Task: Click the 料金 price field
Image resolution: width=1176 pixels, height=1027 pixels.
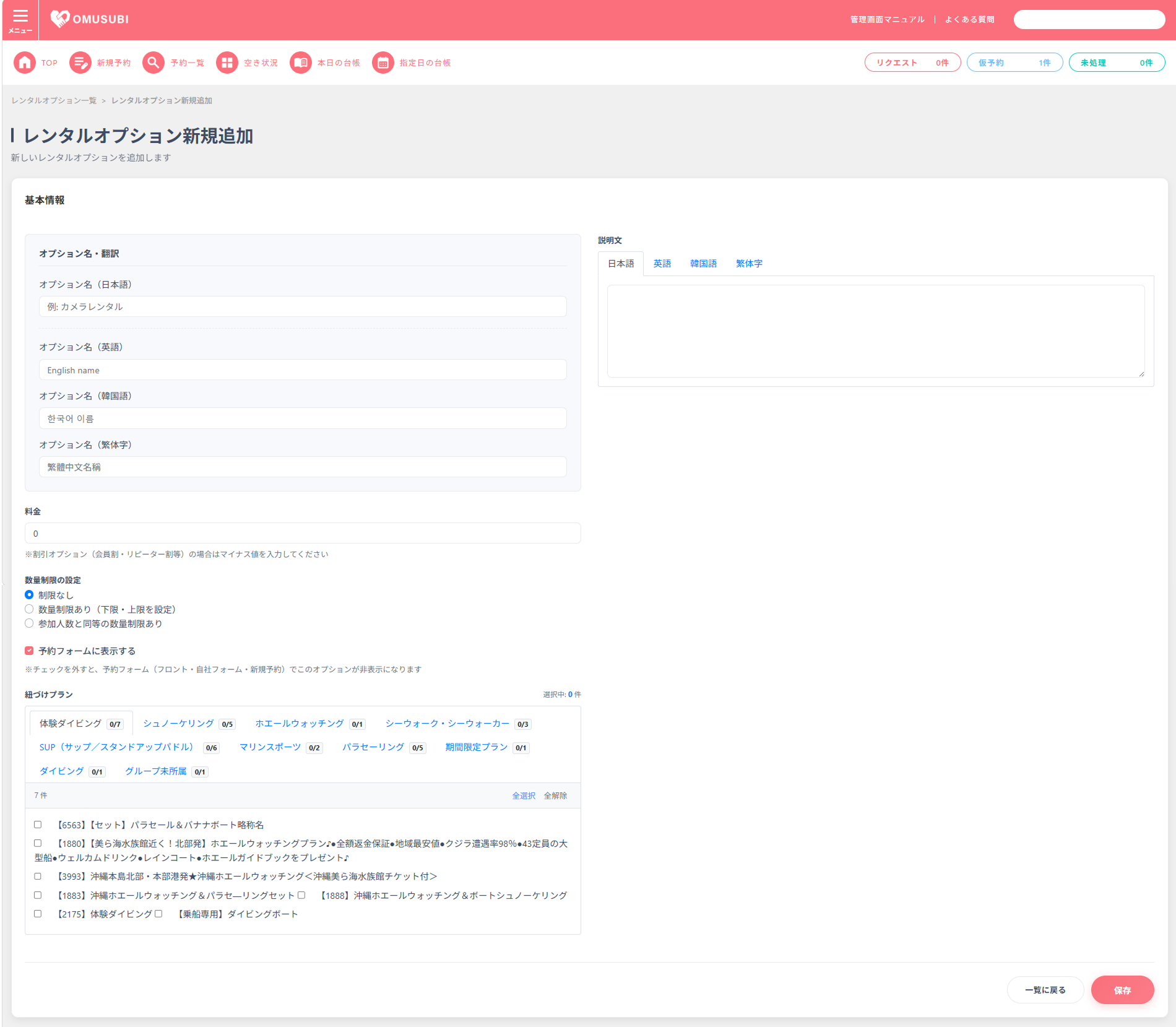Action: [303, 533]
